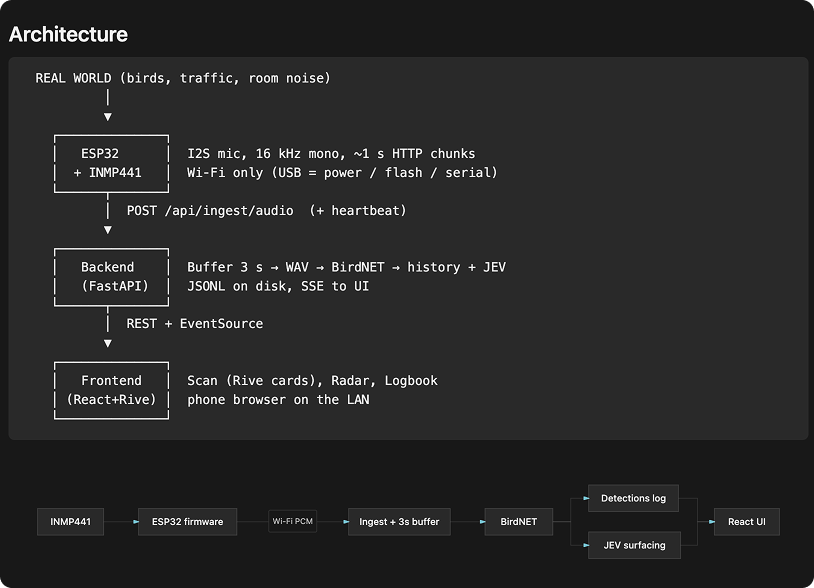Select the "Frontend" label in the ASCII box

click(x=111, y=381)
